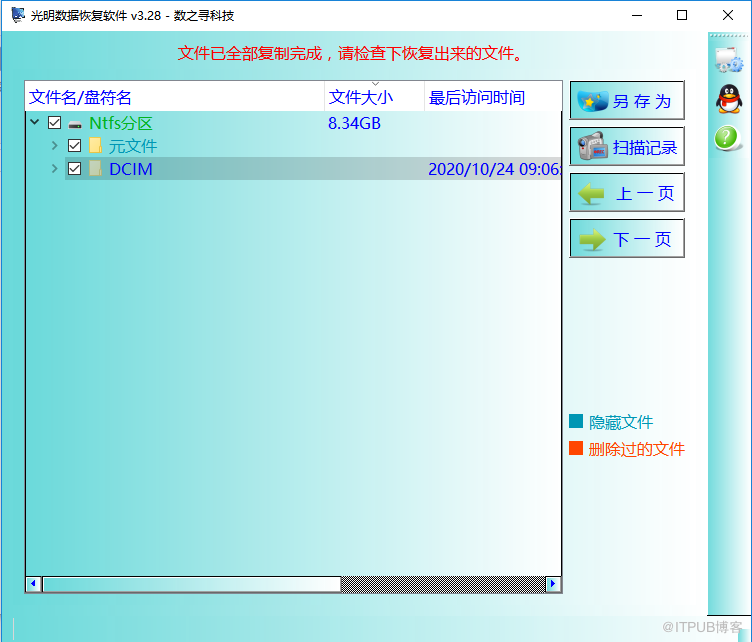Sort by 最后访问时间 column header
The width and height of the screenshot is (752, 642).
493,97
